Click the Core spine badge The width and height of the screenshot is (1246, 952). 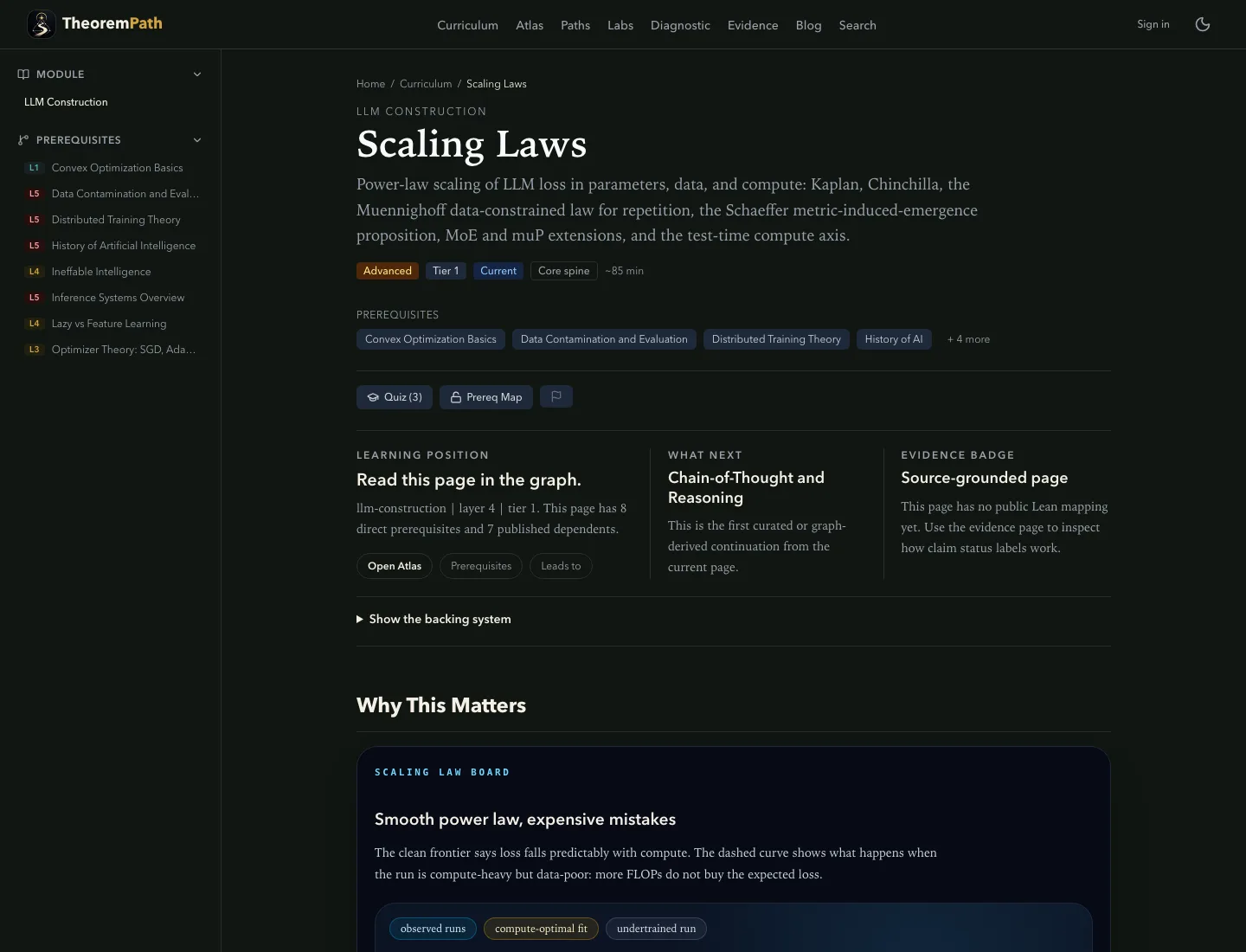(x=563, y=271)
